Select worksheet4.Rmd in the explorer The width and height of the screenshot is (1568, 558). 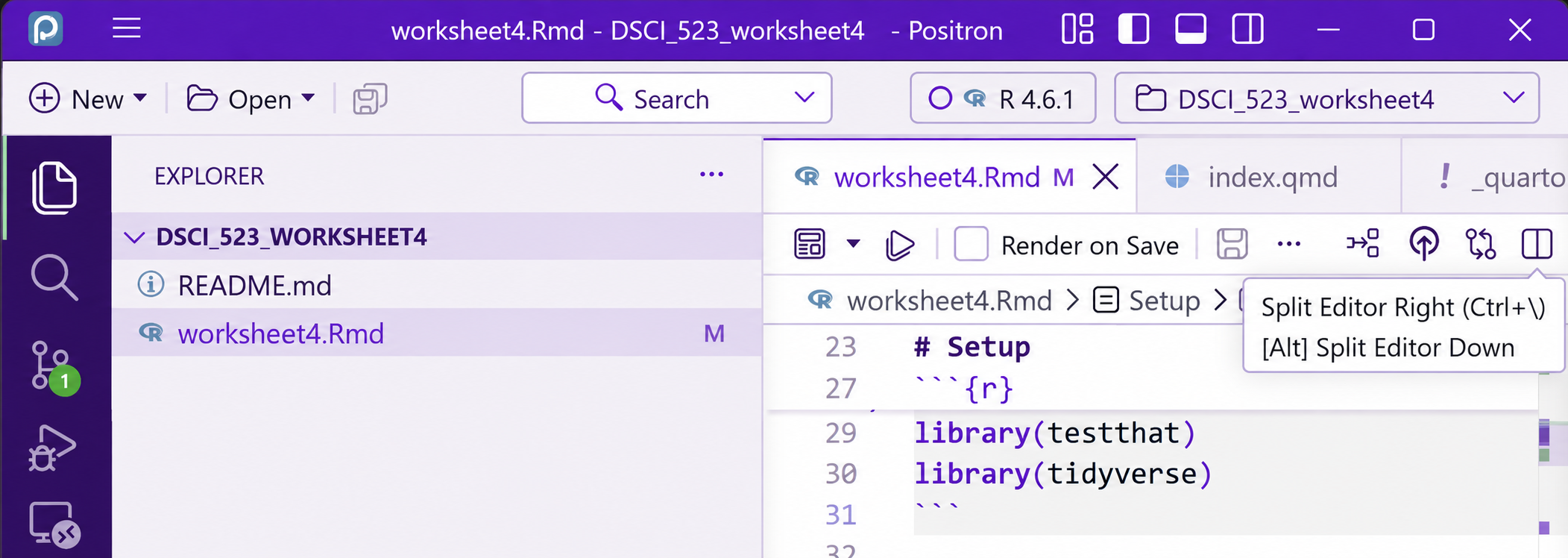pyautogui.click(x=436, y=333)
